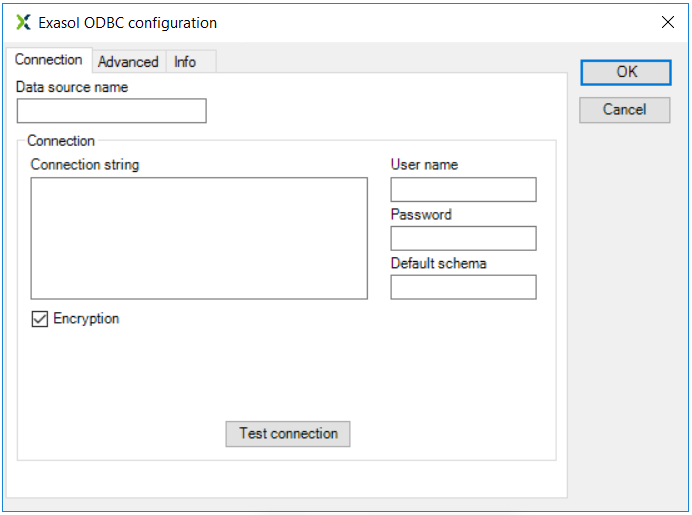Switch to the Advanced tab
This screenshot has height=515, width=692.
tap(128, 62)
